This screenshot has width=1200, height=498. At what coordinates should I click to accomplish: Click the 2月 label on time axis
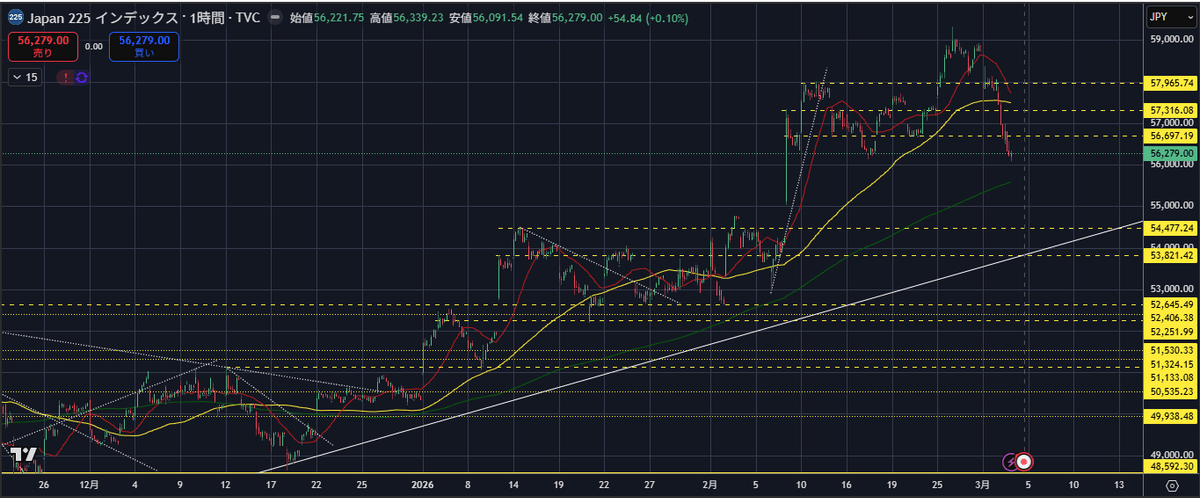click(x=711, y=484)
